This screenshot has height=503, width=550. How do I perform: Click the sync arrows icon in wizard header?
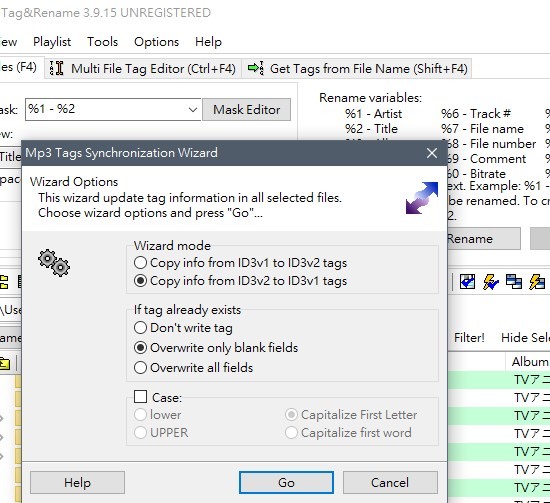click(x=422, y=198)
